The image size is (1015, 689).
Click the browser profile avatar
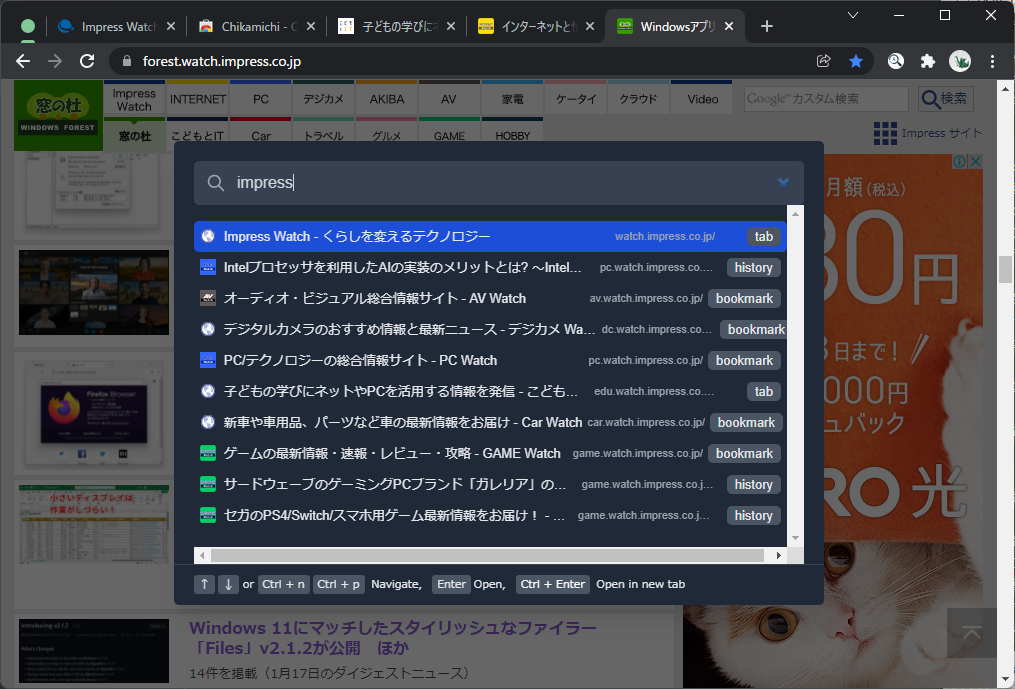coord(960,60)
